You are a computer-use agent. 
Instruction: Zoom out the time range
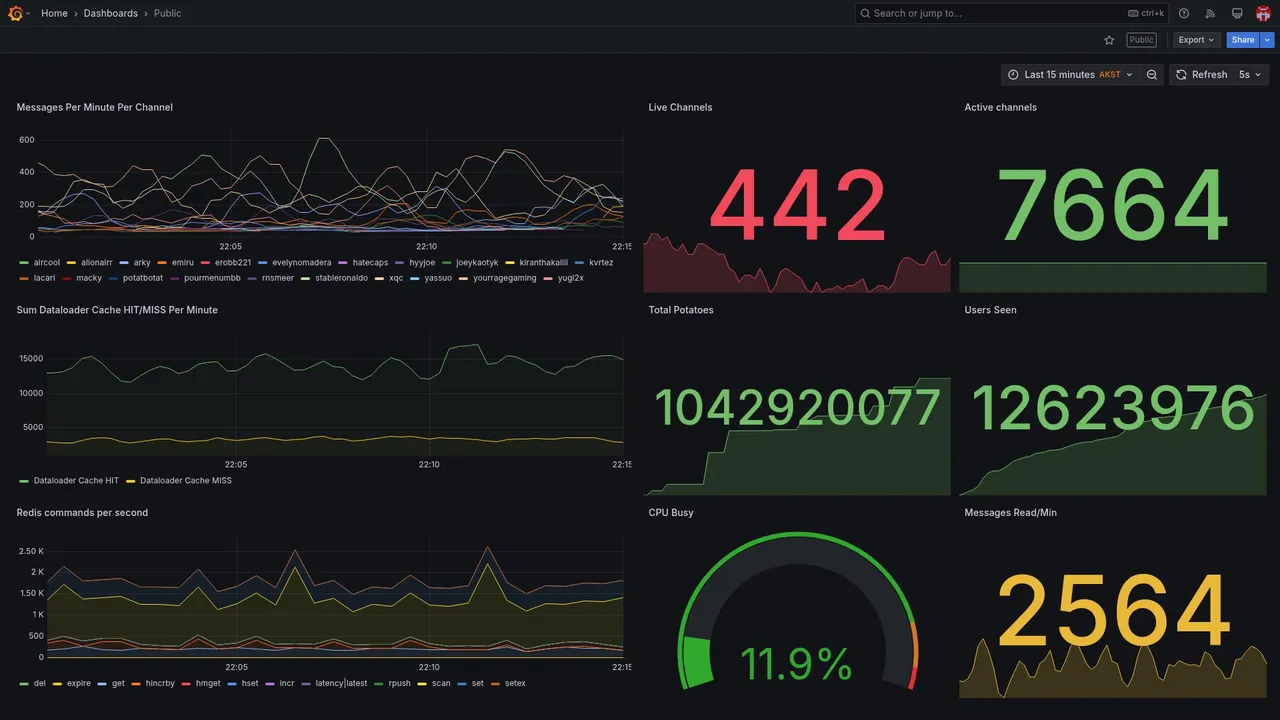pyautogui.click(x=1152, y=75)
